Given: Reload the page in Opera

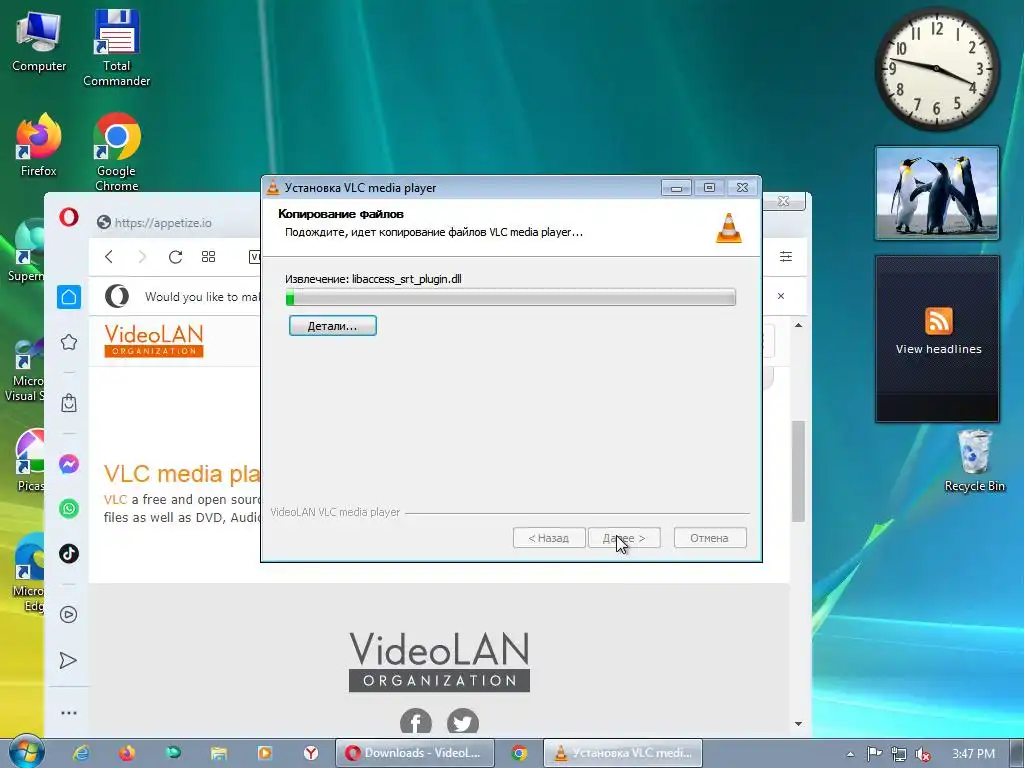Looking at the screenshot, I should (175, 257).
